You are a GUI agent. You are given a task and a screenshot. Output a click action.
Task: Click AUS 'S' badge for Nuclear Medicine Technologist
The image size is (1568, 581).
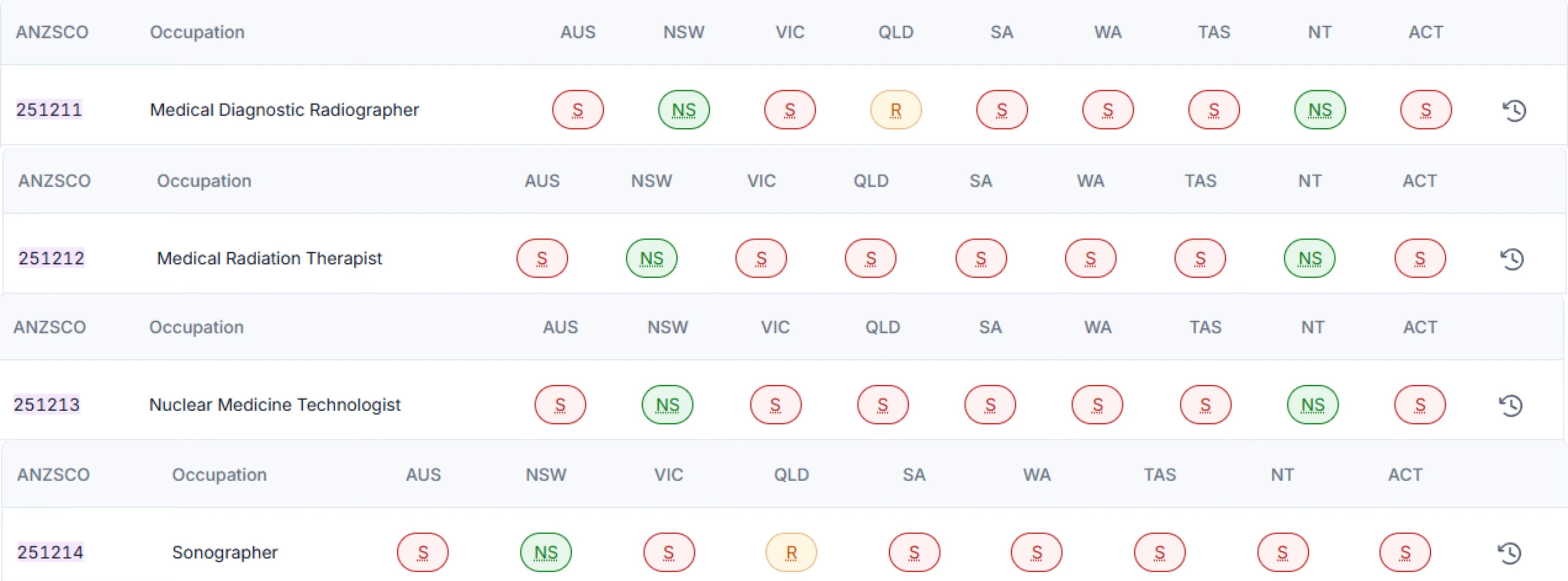[x=560, y=404]
